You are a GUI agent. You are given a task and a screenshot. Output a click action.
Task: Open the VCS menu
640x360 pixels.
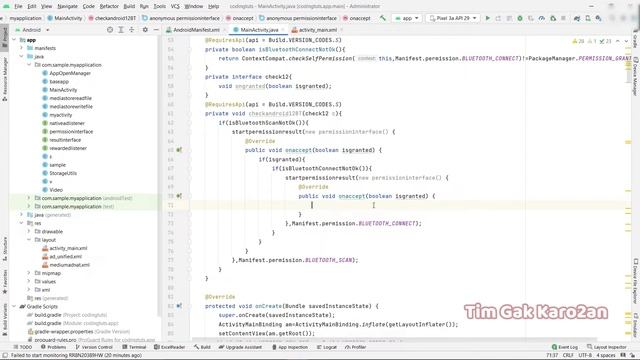click(x=175, y=6)
